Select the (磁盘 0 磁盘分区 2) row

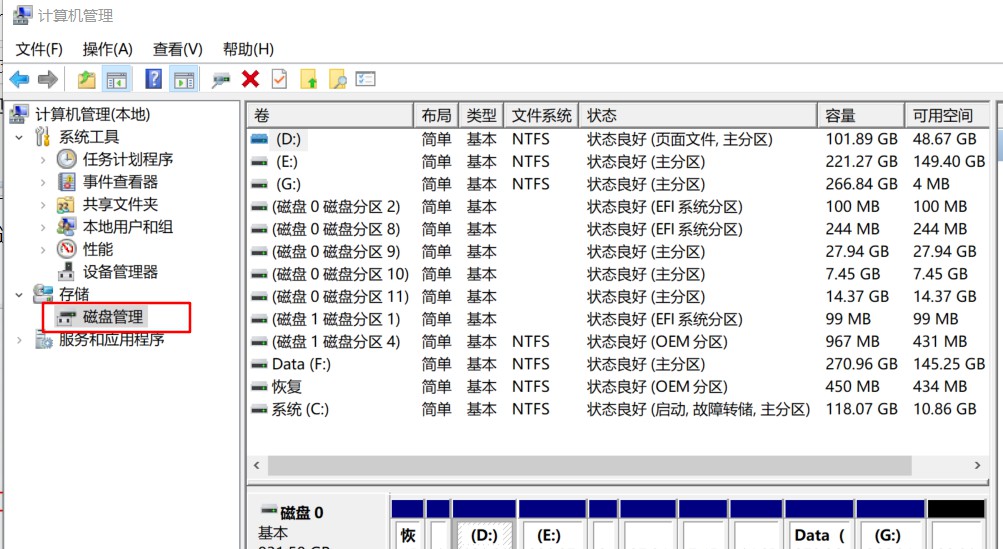[618, 207]
